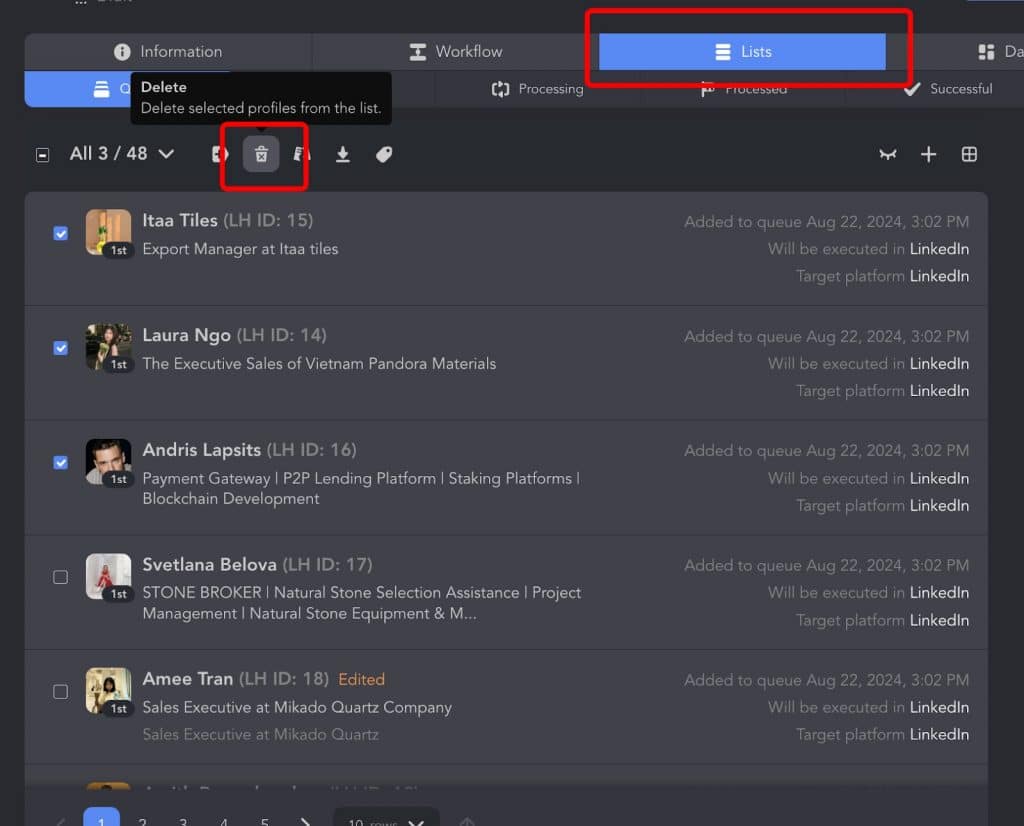Toggle the select-all checkbox in the toolbar
Viewport: 1024px width, 826px height.
point(42,155)
